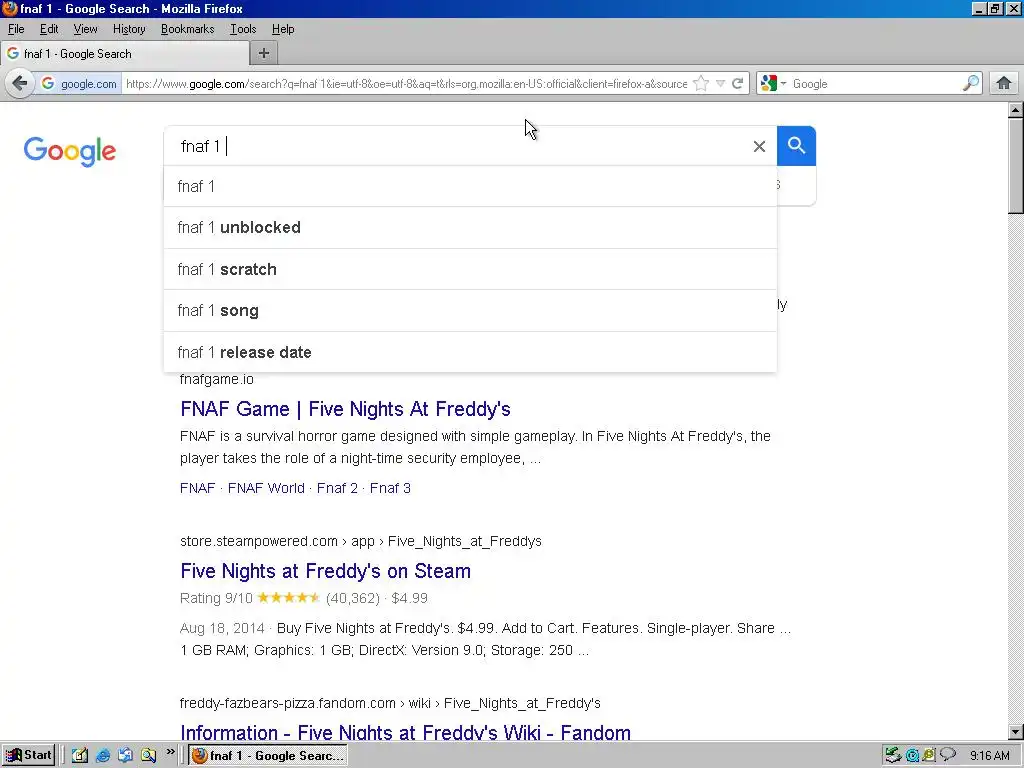Click the scrollbar up arrow
The image size is (1024, 768).
pos(1016,110)
